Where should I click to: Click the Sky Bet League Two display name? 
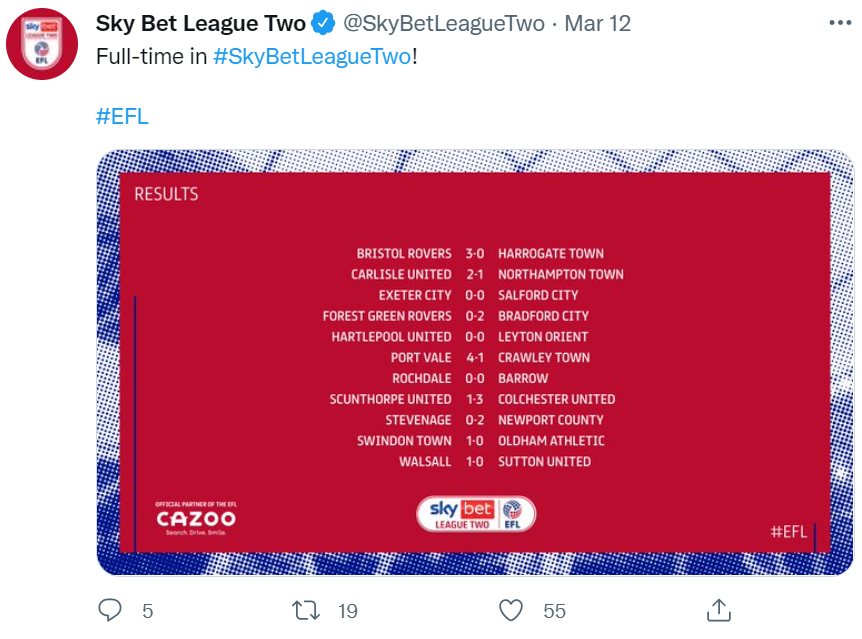point(201,23)
